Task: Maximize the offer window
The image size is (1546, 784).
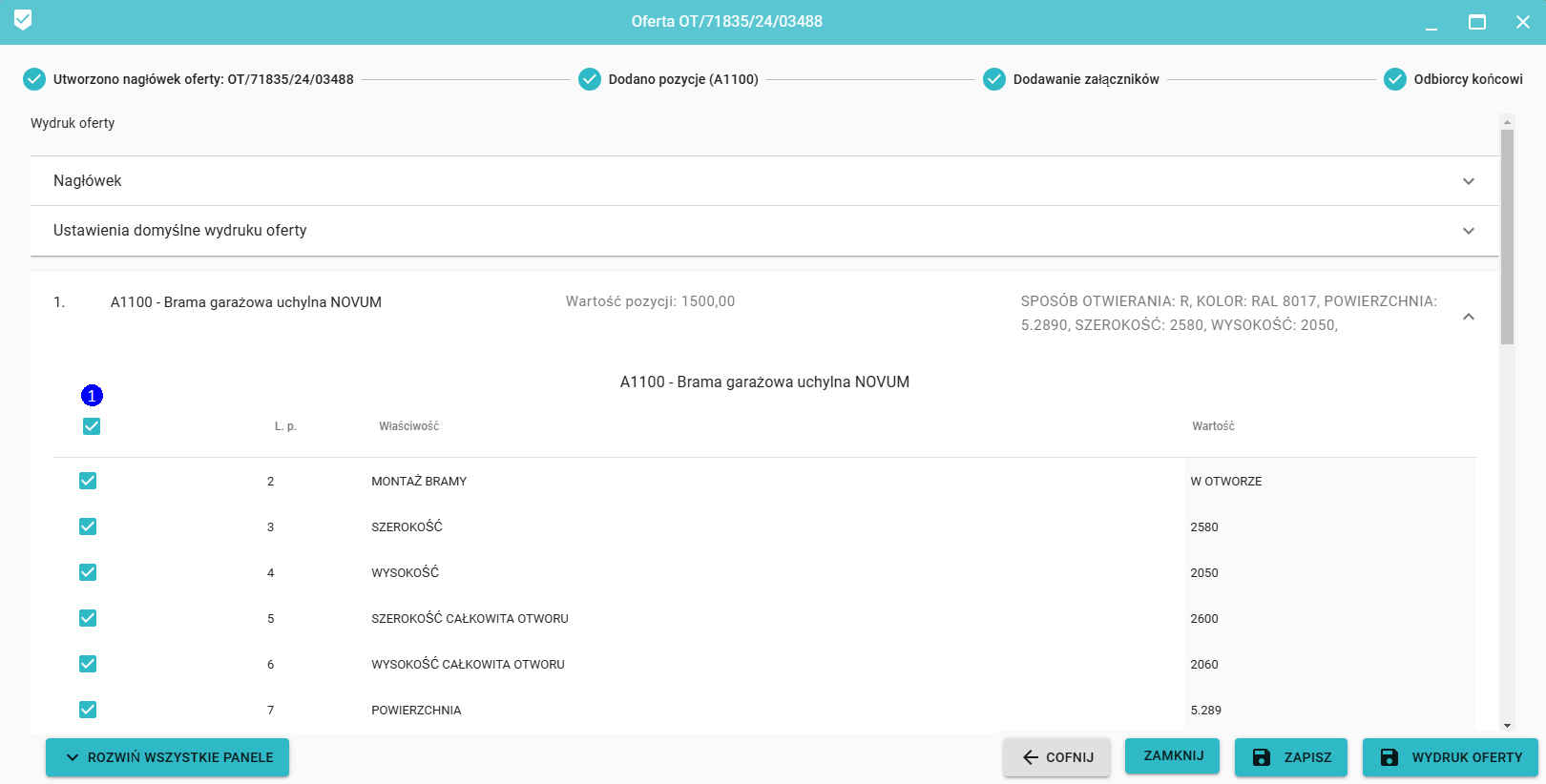Action: tap(1476, 22)
